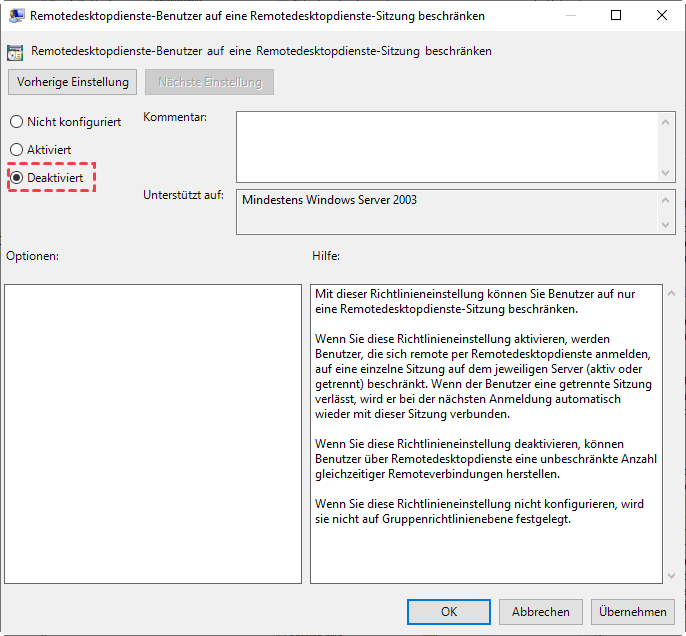
Task: Apply the setting with Übernehmen
Action: pyautogui.click(x=633, y=612)
